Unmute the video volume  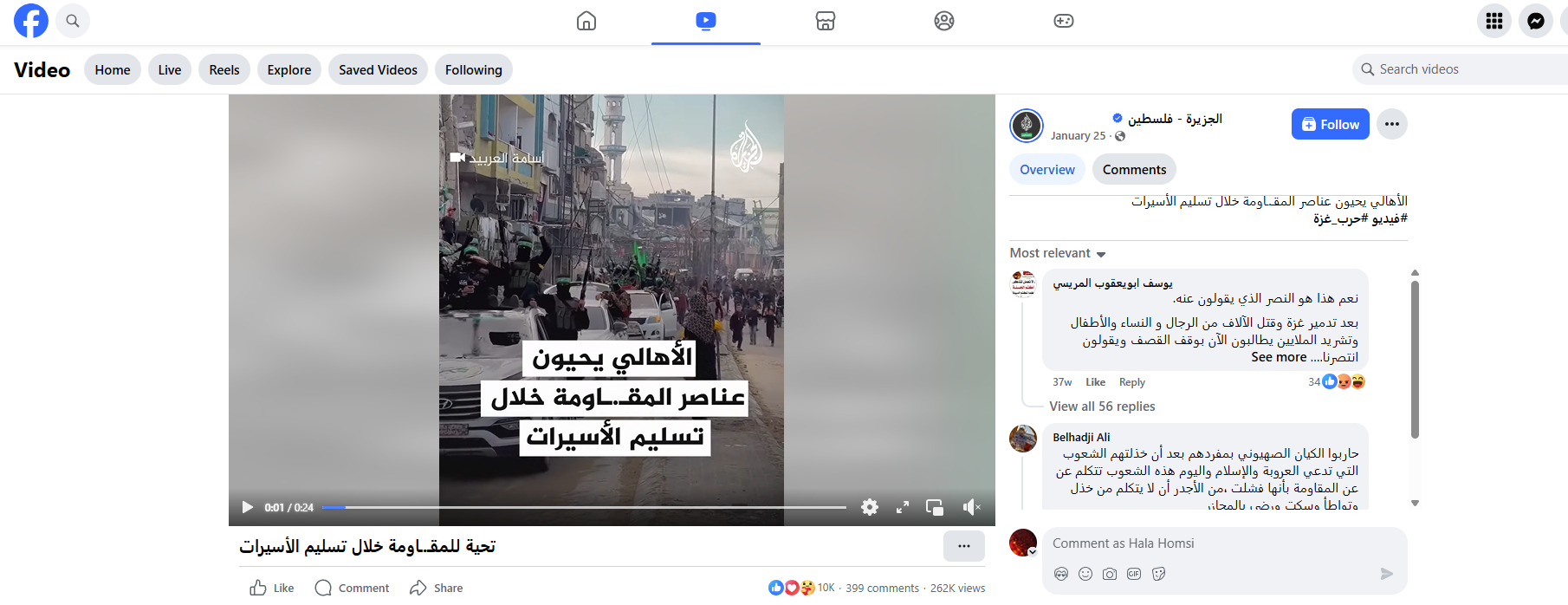[972, 507]
